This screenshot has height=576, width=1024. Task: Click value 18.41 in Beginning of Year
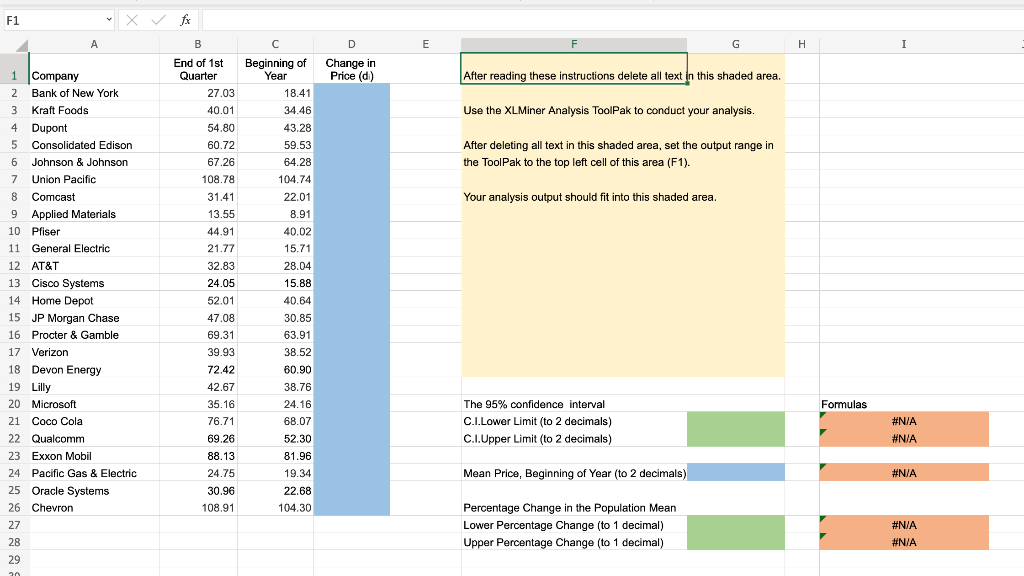click(x=275, y=93)
